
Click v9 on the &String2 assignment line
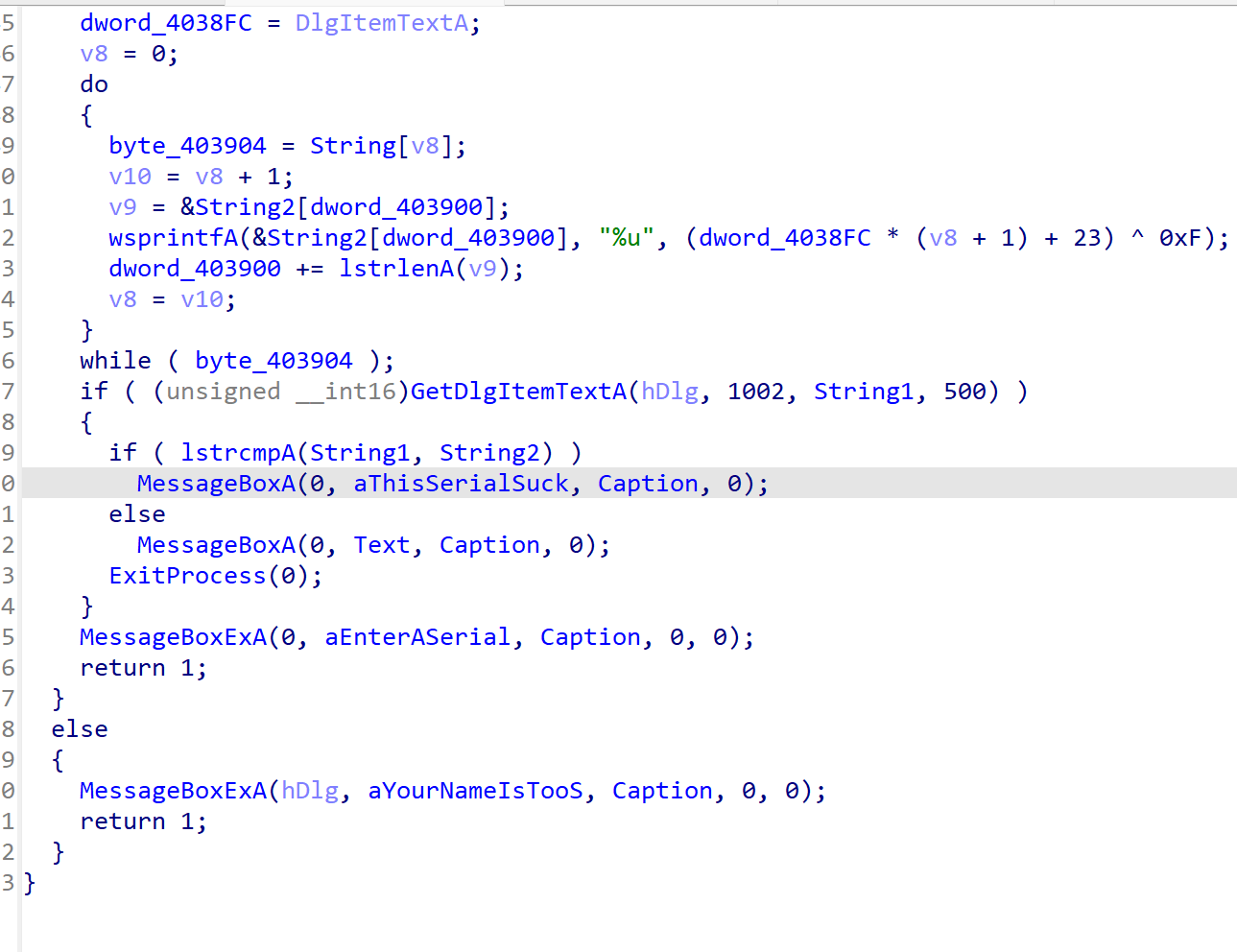coord(123,207)
